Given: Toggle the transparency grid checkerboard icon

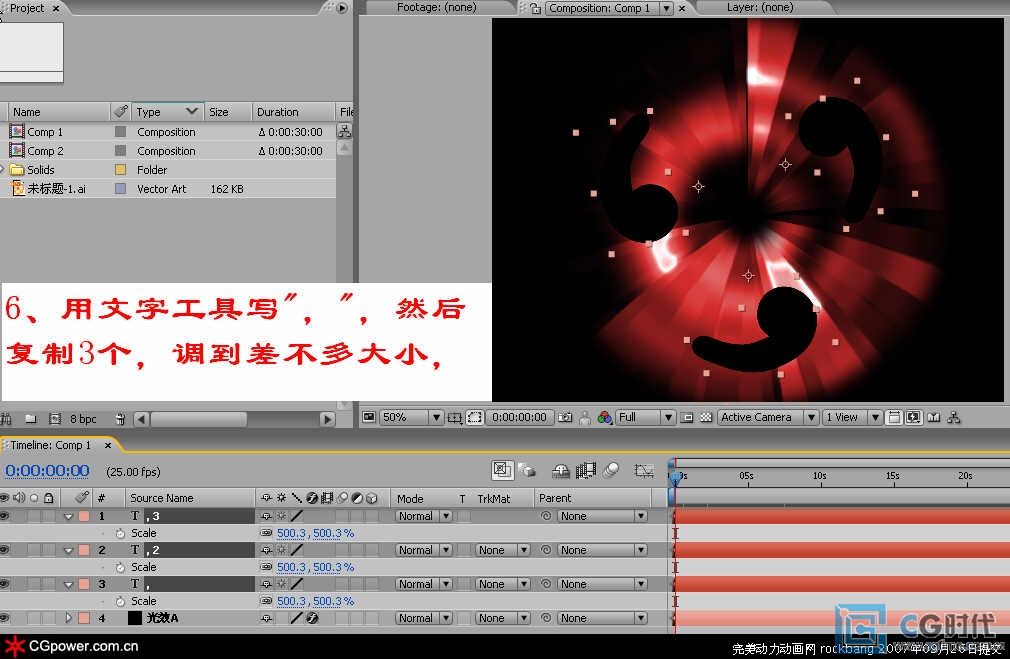Looking at the screenshot, I should [706, 418].
